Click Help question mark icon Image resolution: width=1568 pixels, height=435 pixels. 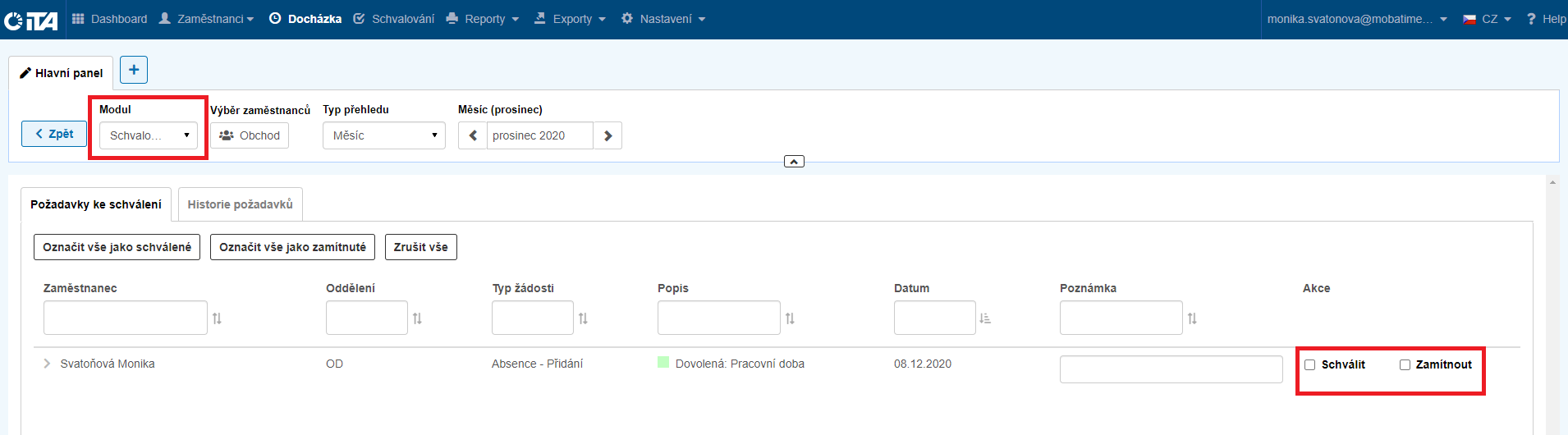click(x=1531, y=19)
